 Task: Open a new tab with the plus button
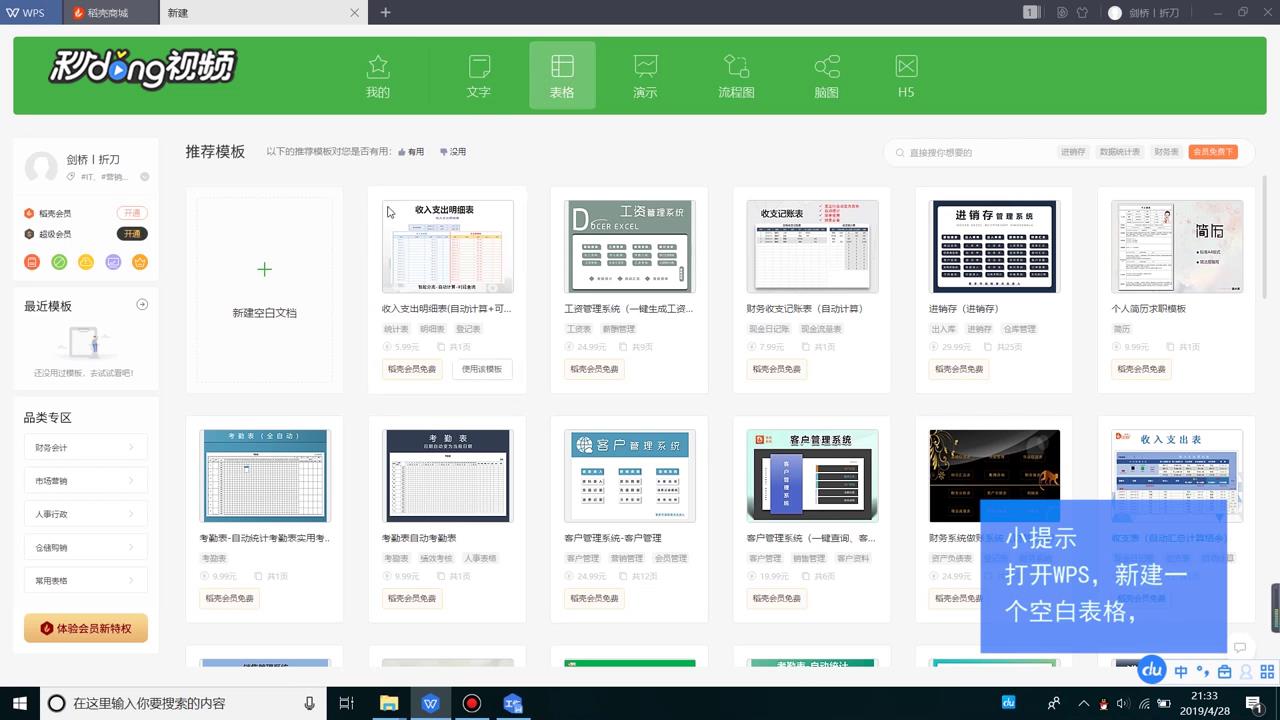(x=386, y=12)
